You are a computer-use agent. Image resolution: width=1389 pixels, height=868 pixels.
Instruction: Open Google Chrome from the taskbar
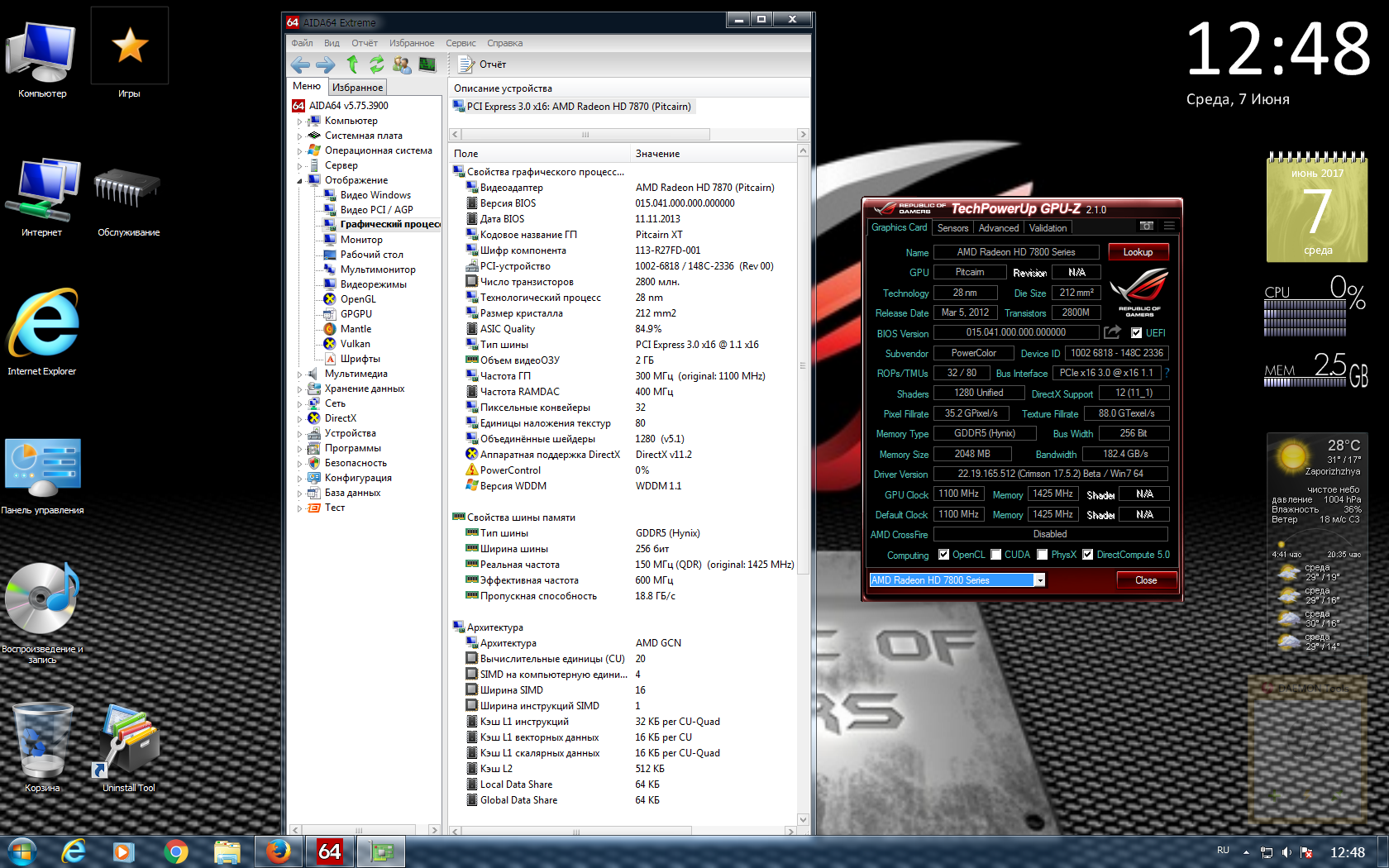pyautogui.click(x=175, y=851)
